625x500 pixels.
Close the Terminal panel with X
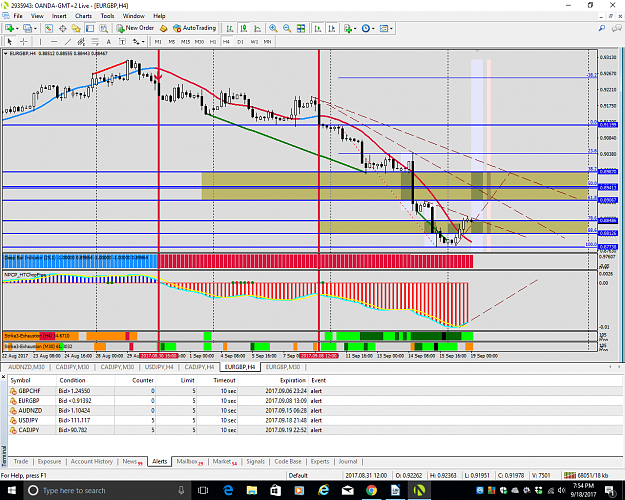(x=4, y=376)
